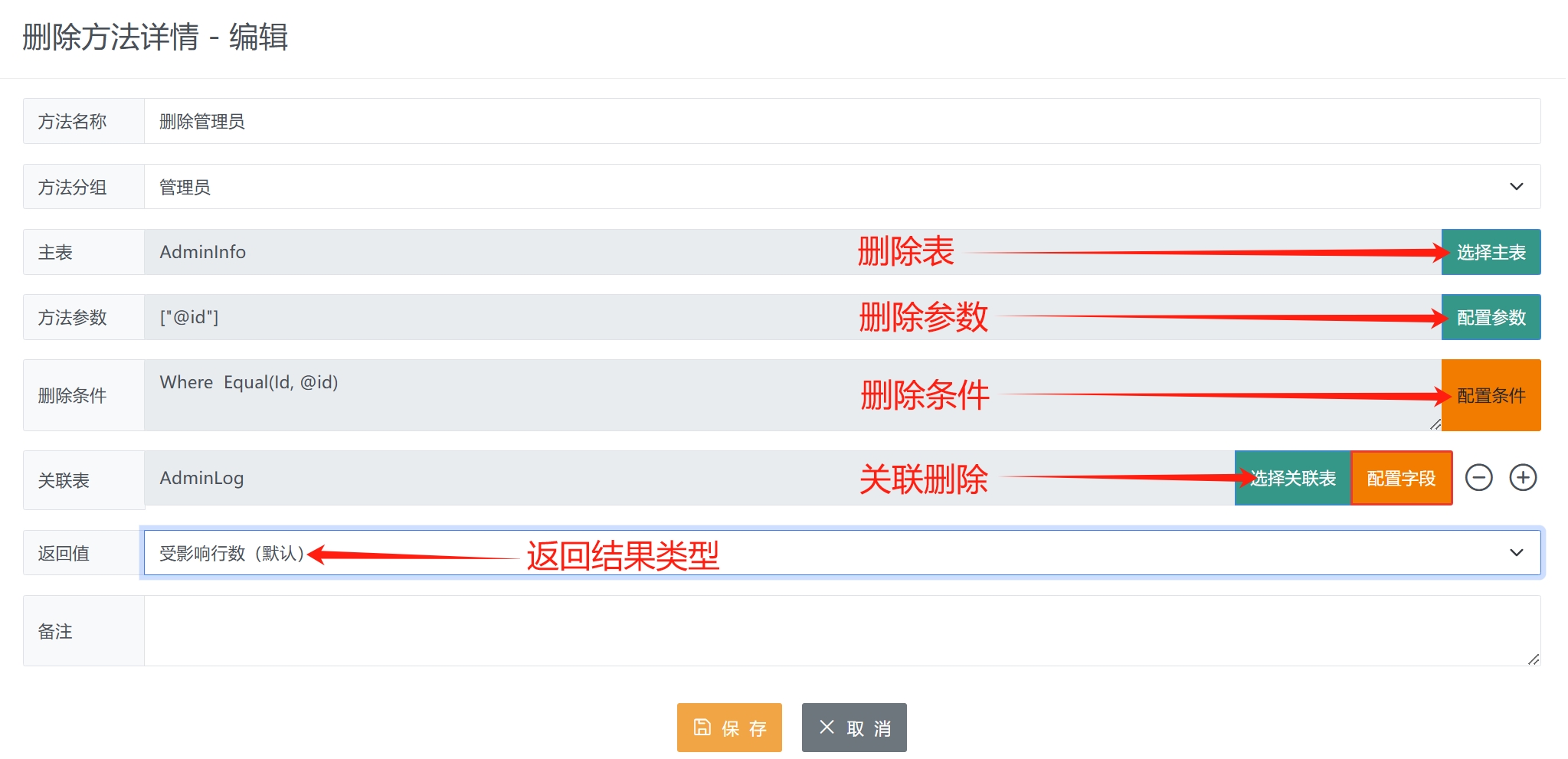The width and height of the screenshot is (1568, 759).
Task: Click the 配置字段 button
Action: pyautogui.click(x=1401, y=478)
